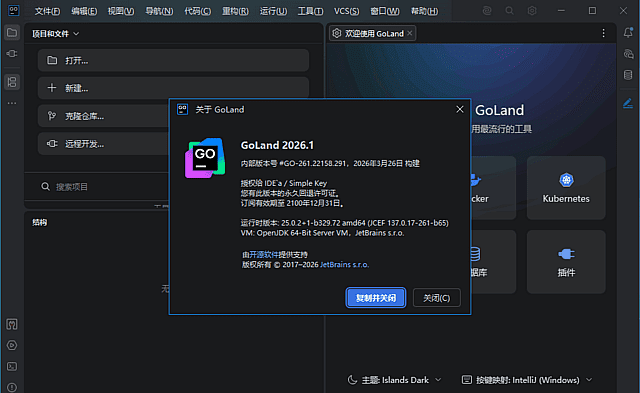The height and width of the screenshot is (393, 640).
Task: Open Notifications bell icon
Action: tap(628, 32)
